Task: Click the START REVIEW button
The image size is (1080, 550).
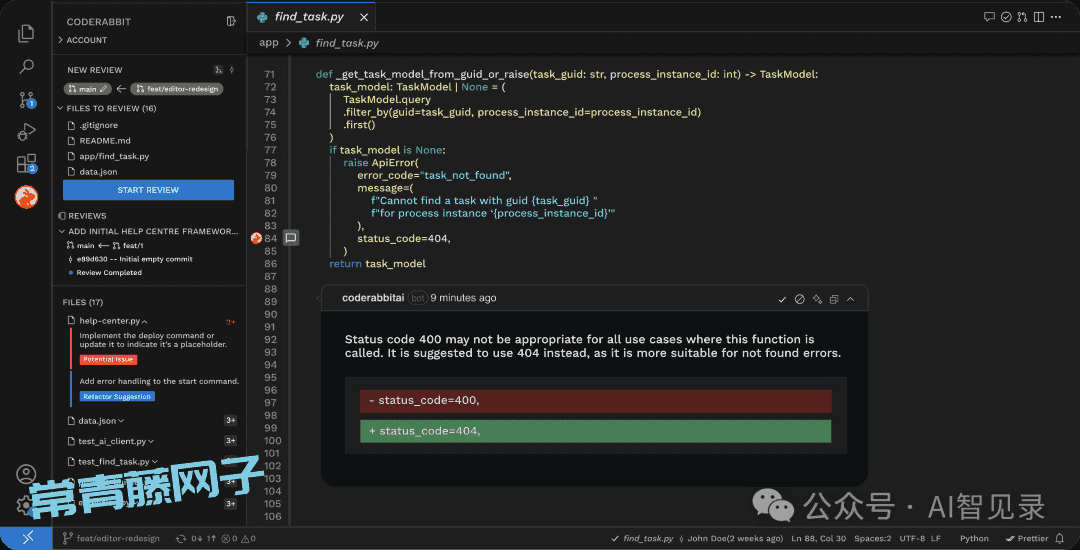Action: 148,190
